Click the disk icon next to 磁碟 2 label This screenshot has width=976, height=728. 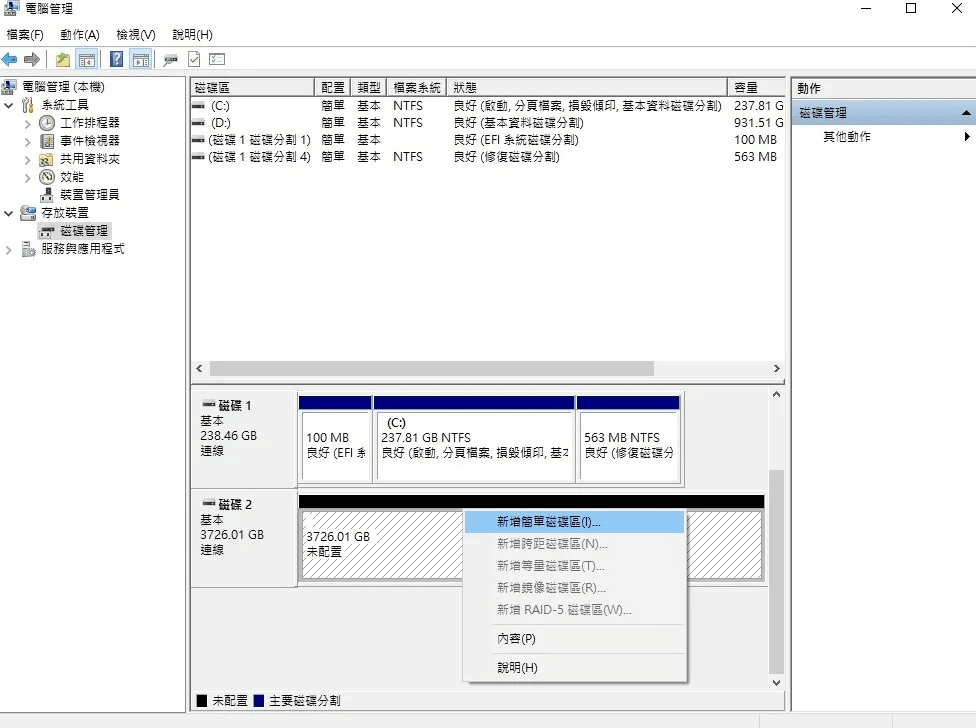click(x=209, y=503)
